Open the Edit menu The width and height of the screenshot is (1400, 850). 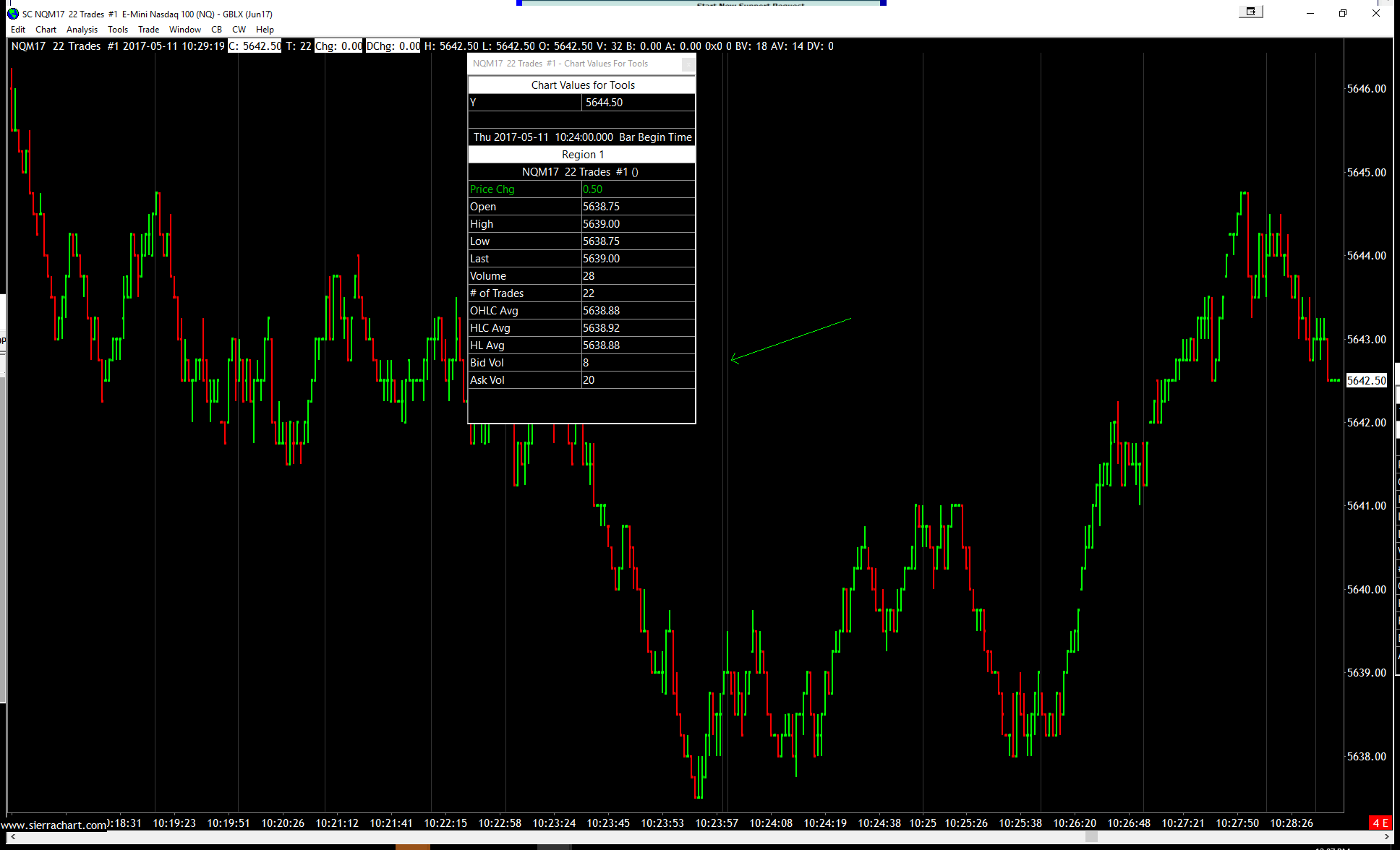tap(18, 30)
